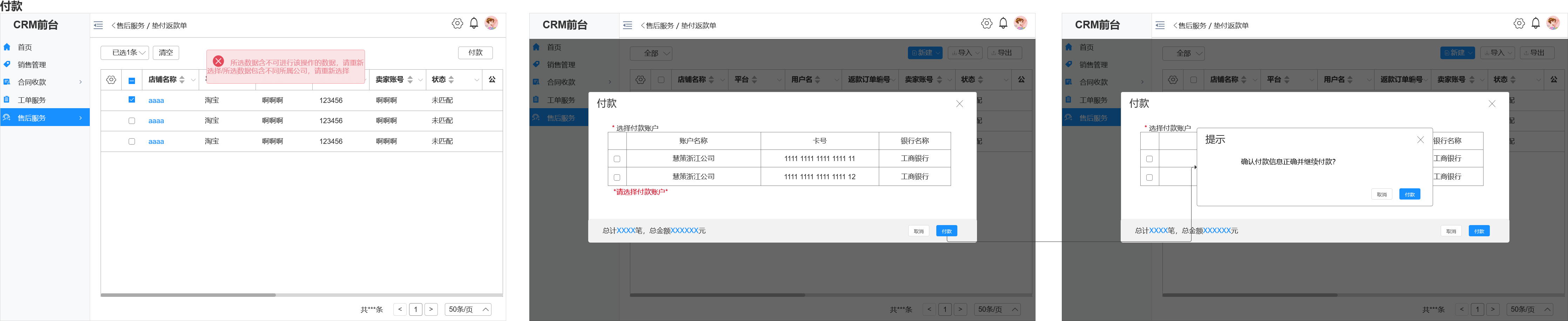Collapse the sidebar on the 提示 screen
Image resolution: width=1568 pixels, height=321 pixels.
[1160, 26]
